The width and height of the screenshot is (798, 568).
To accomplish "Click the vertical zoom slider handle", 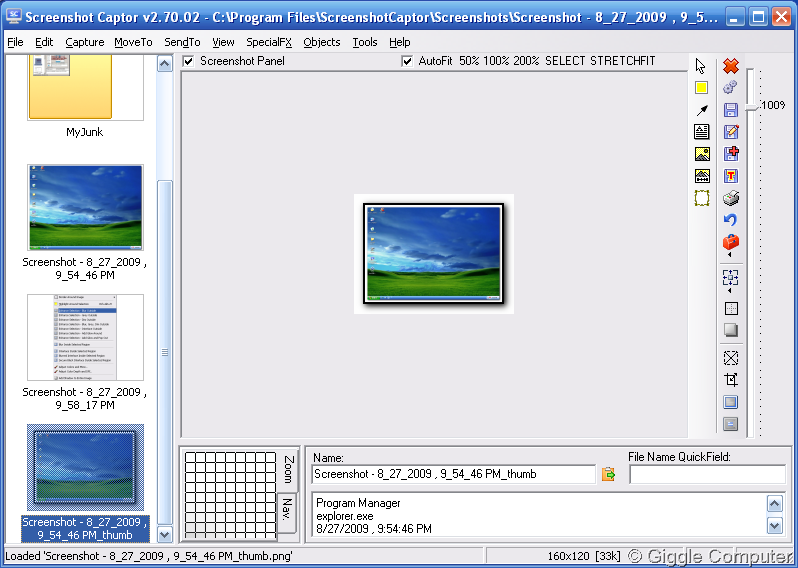I will click(x=752, y=107).
